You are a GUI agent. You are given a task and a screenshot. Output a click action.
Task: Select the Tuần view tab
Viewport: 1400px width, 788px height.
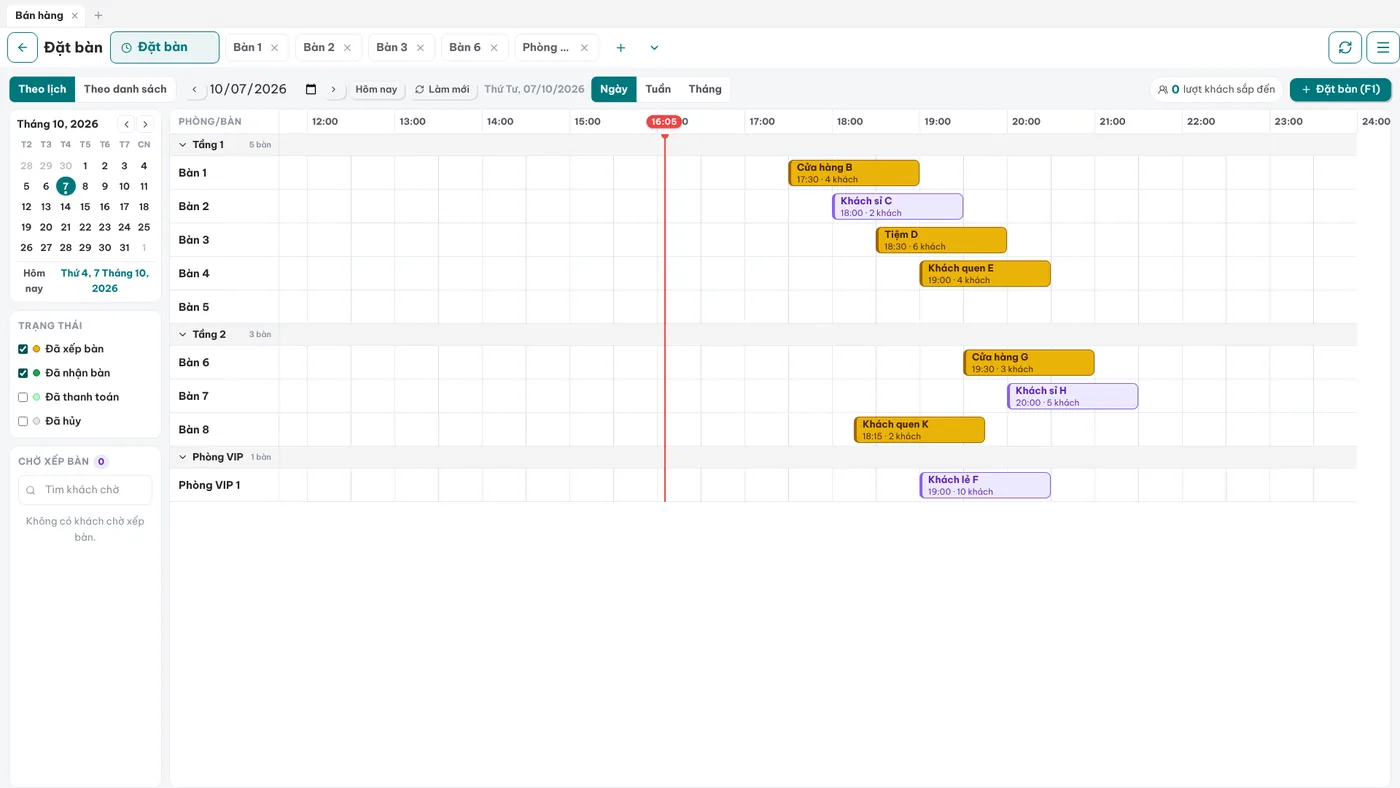658,89
